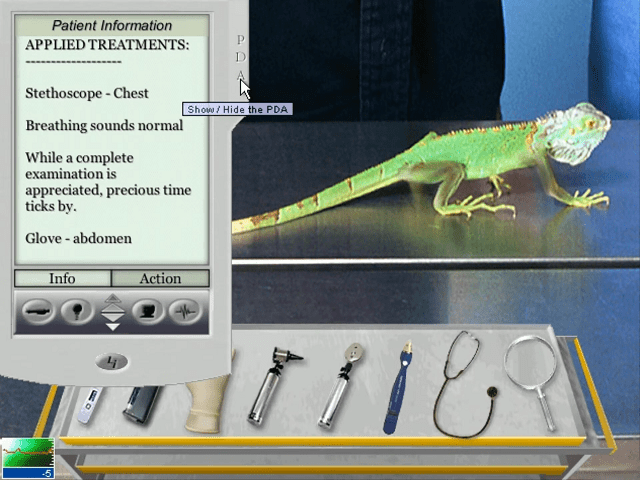Click the patient status graph meter

[27, 458]
